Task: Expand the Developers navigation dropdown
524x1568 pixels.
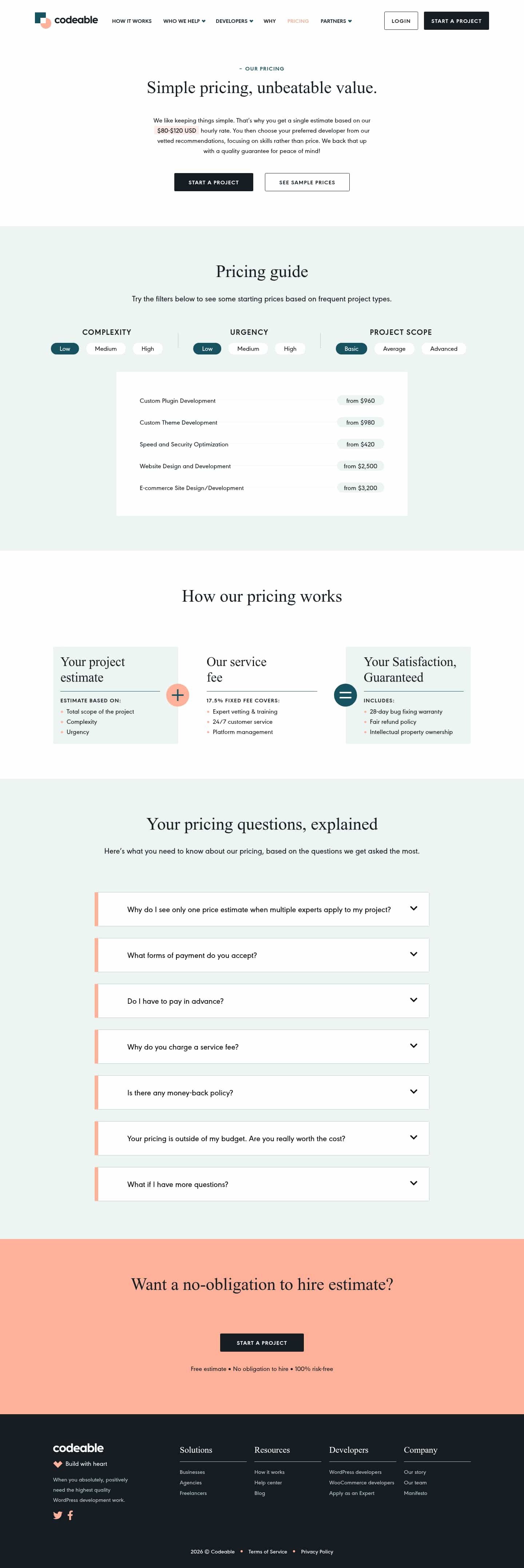Action: [x=234, y=21]
